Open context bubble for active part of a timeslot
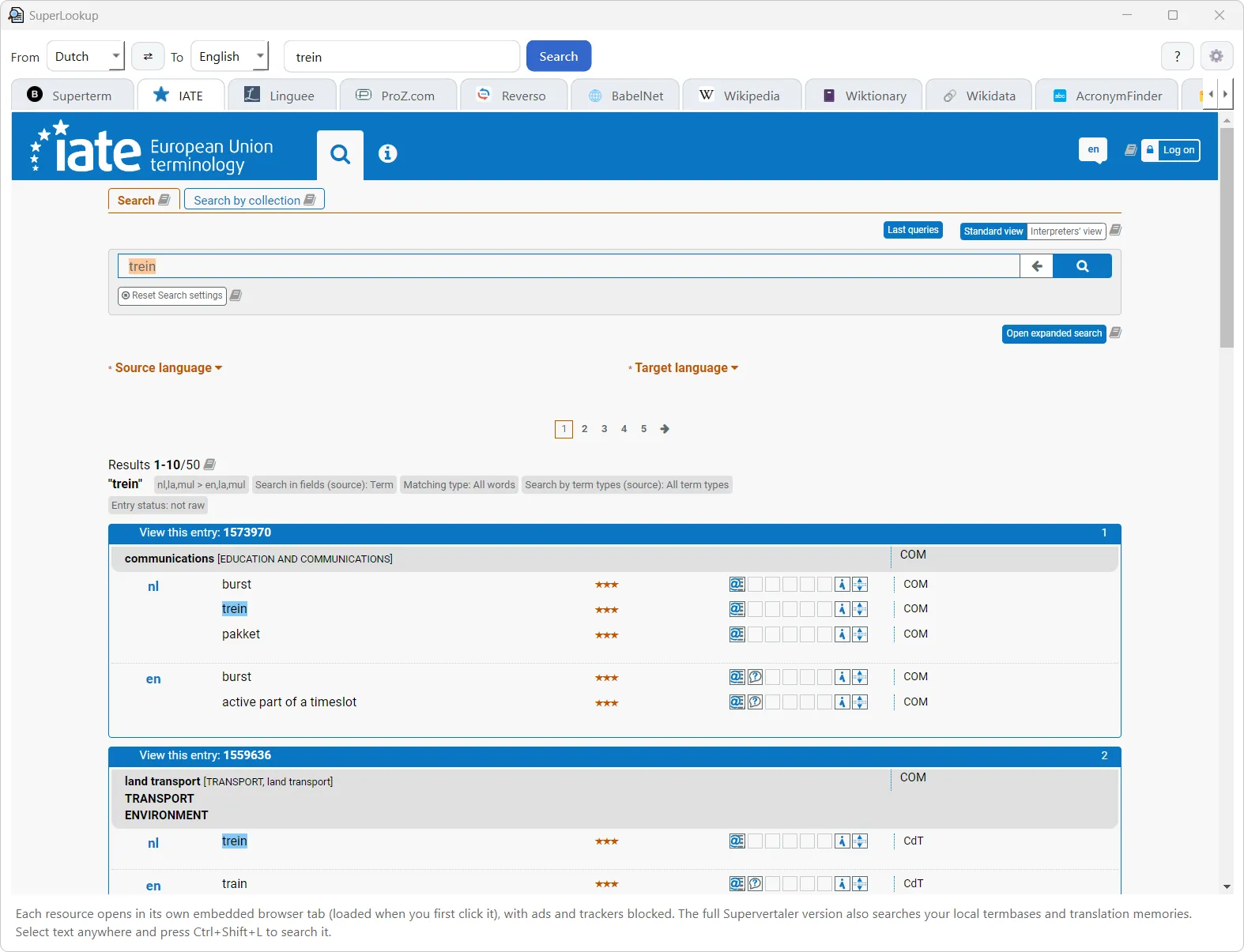Screen dimensions: 1244x952 pos(755,702)
